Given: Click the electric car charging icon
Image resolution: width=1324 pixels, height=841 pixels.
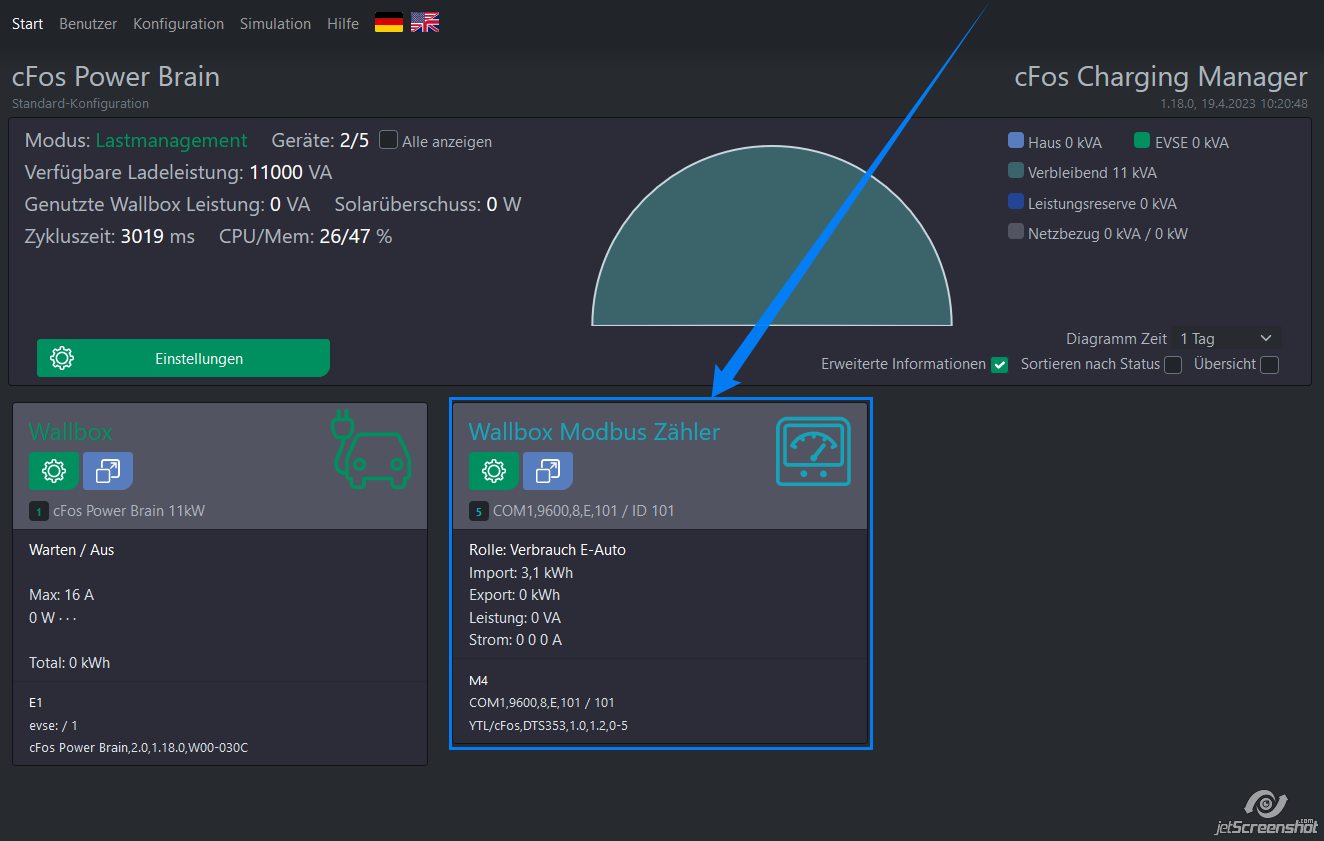Looking at the screenshot, I should tap(370, 449).
